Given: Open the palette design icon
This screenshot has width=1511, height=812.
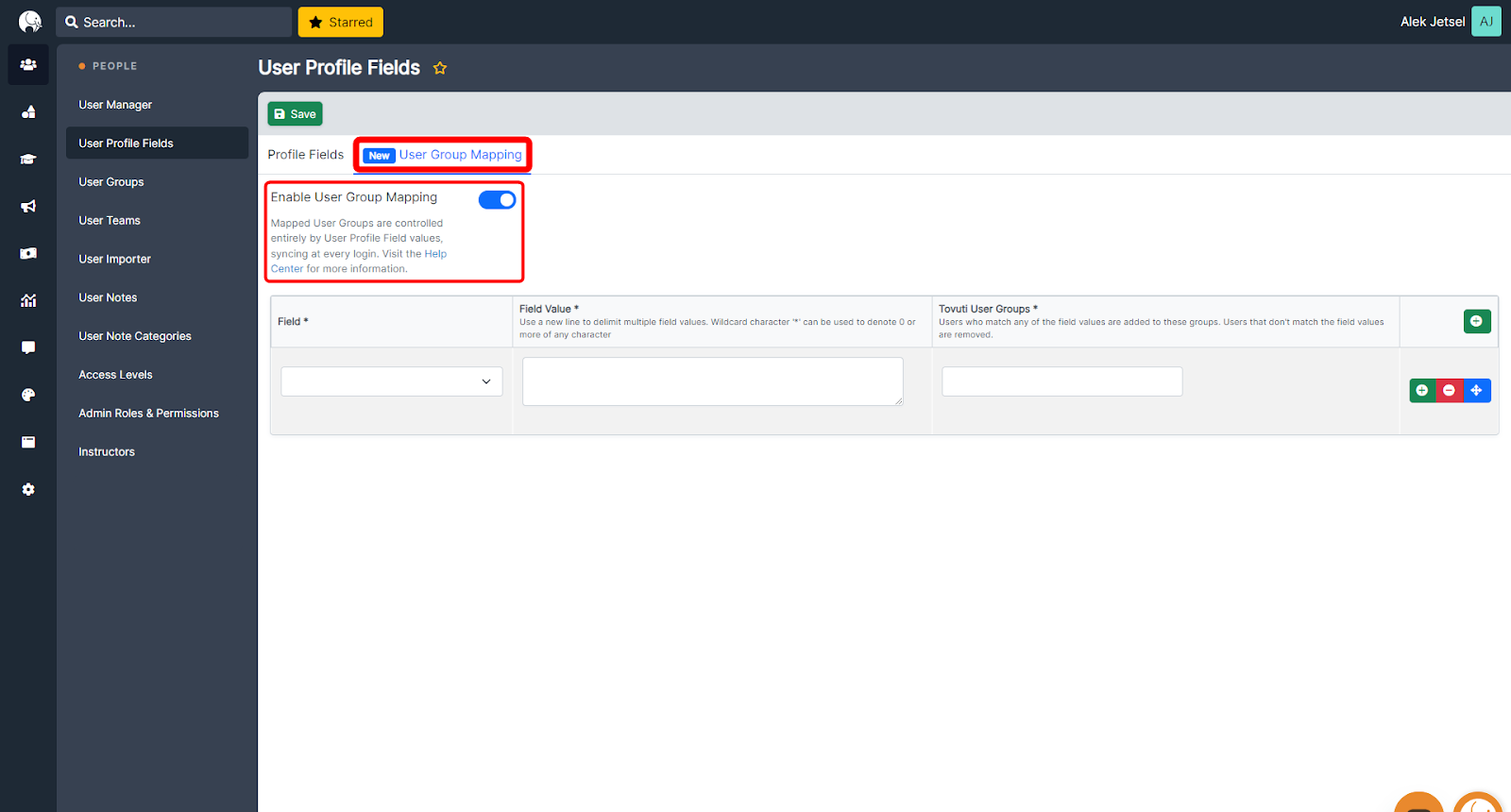Looking at the screenshot, I should [x=28, y=395].
